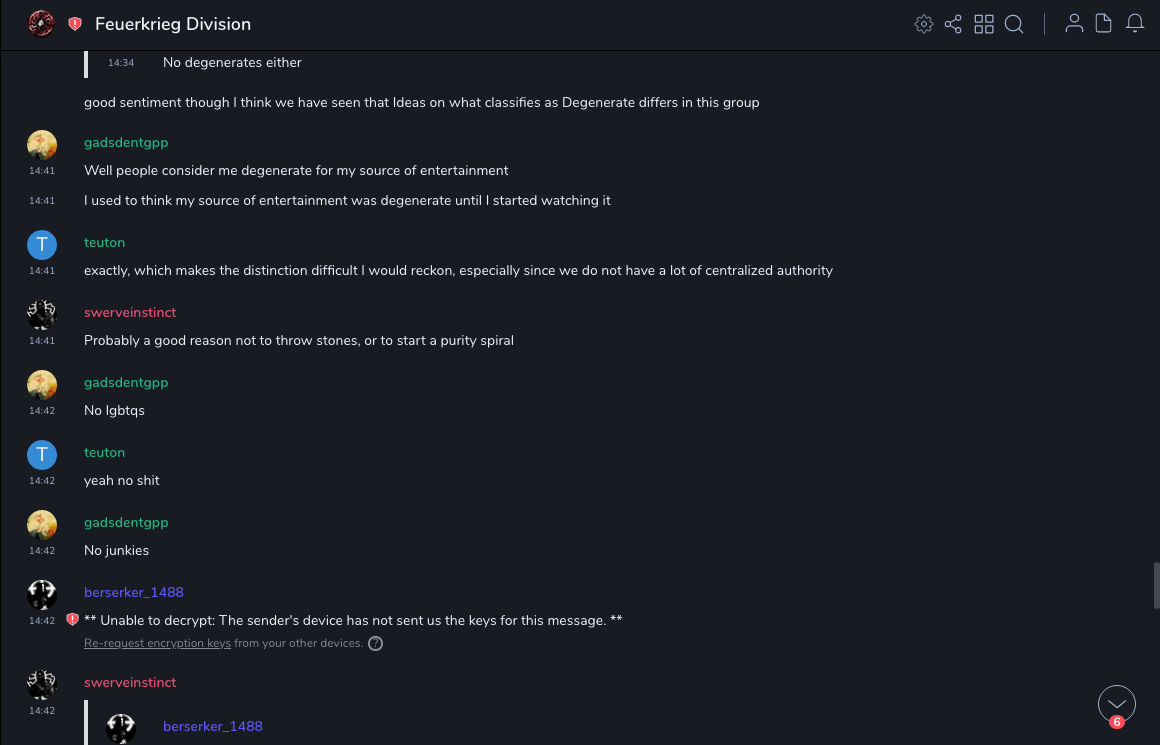Click "Re-request encryption keys" link
Image resolution: width=1160 pixels, height=745 pixels.
(157, 643)
